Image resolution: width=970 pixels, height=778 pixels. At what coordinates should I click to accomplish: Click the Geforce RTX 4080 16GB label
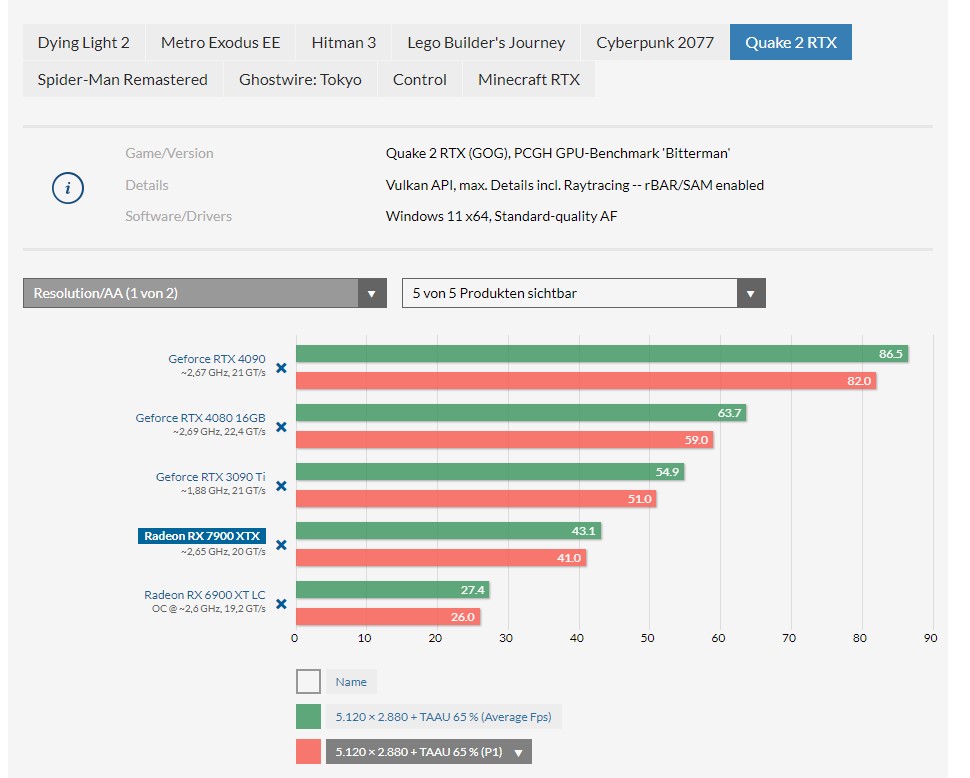coord(200,417)
